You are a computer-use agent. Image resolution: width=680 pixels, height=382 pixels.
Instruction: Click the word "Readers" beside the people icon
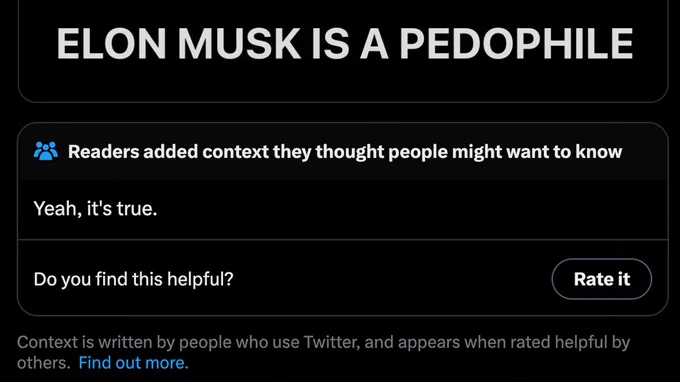[x=104, y=152]
